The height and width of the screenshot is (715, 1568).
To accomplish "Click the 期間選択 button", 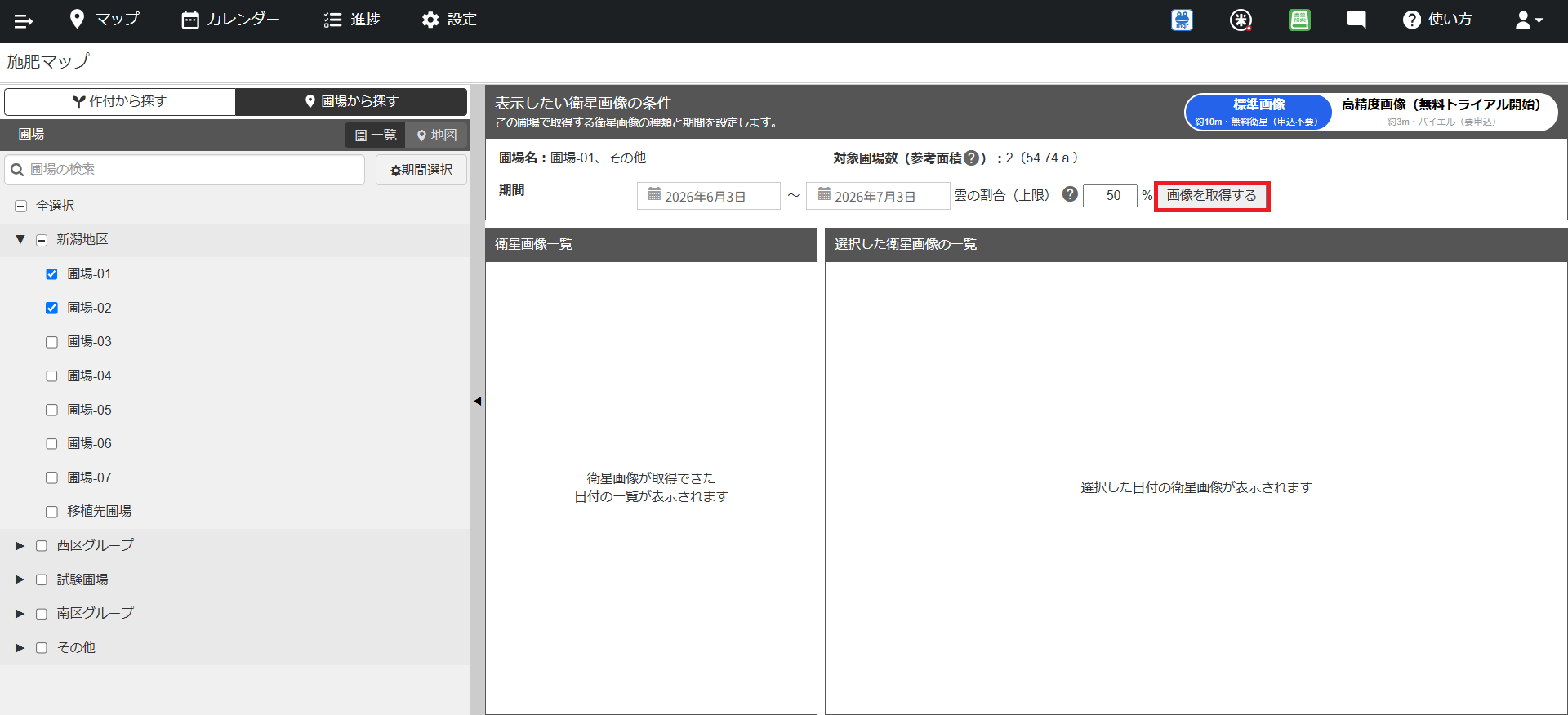I will click(421, 170).
